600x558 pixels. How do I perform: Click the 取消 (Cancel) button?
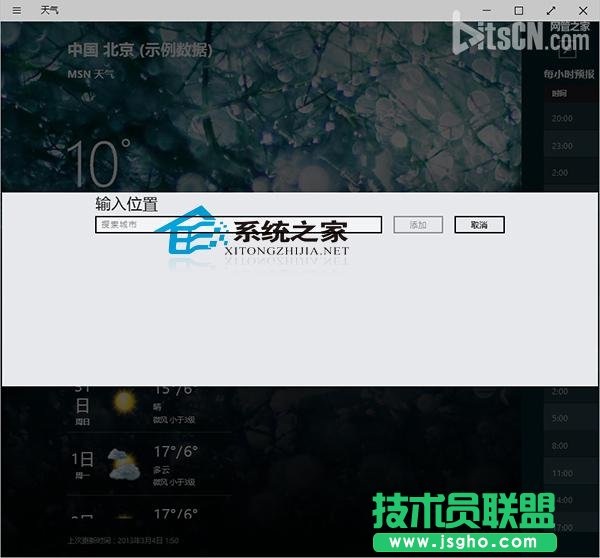479,225
